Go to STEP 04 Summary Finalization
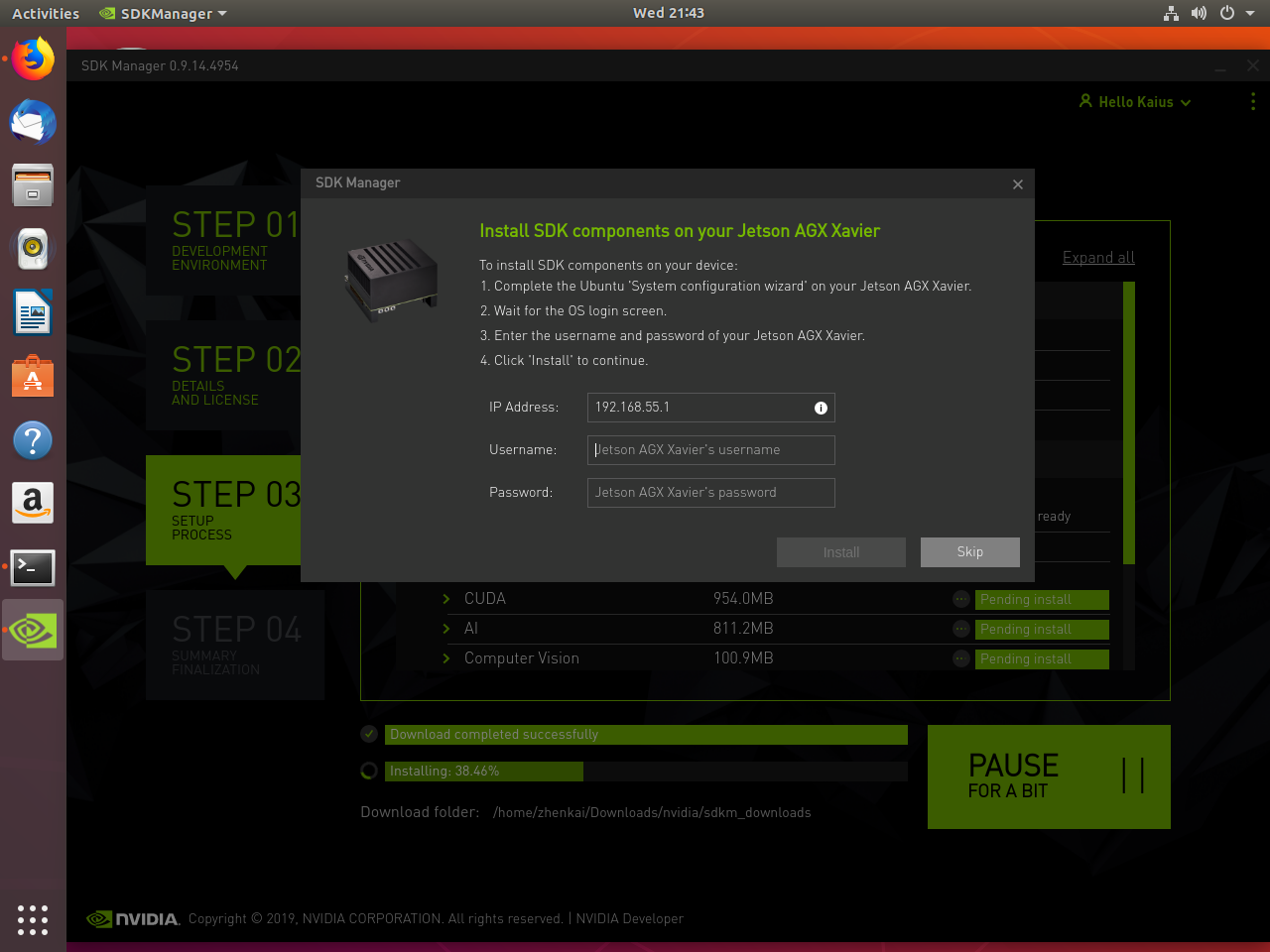Viewport: 1270px width, 952px height. tap(235, 645)
